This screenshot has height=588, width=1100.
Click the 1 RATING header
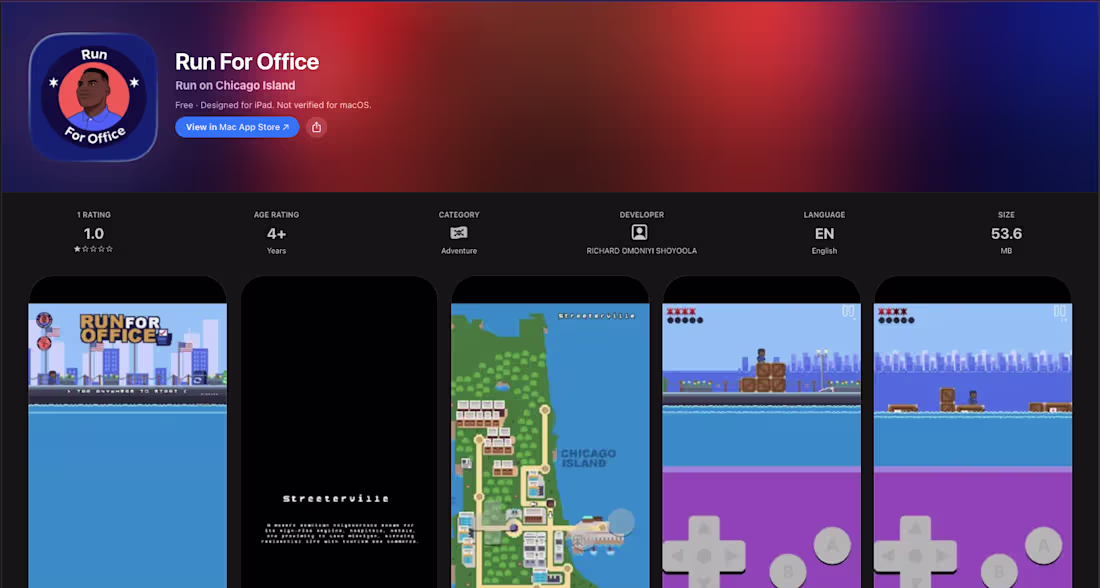tap(93, 215)
